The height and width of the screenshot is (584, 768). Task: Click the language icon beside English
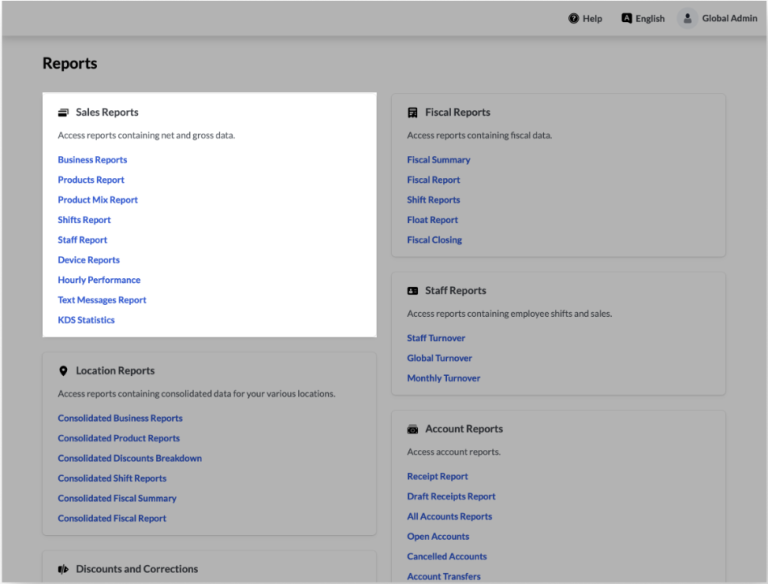click(x=626, y=18)
